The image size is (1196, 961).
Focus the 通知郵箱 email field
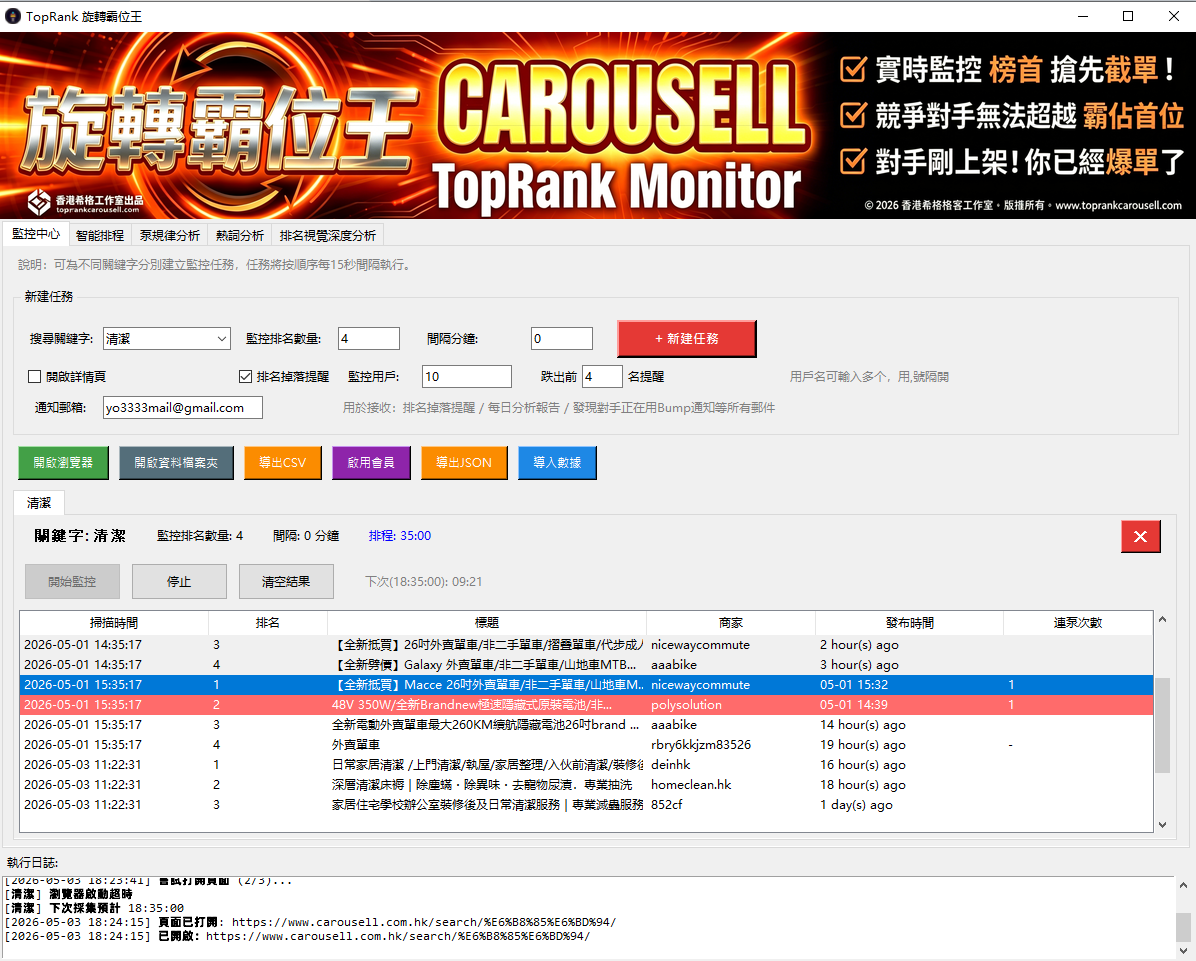pyautogui.click(x=183, y=408)
